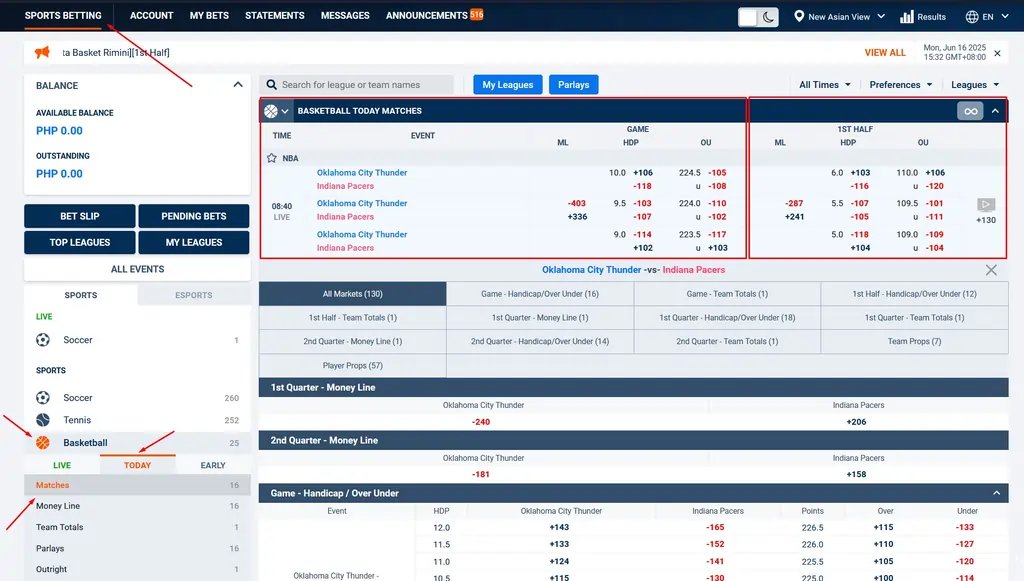
Task: Toggle the infinity view button in header
Action: pos(970,111)
